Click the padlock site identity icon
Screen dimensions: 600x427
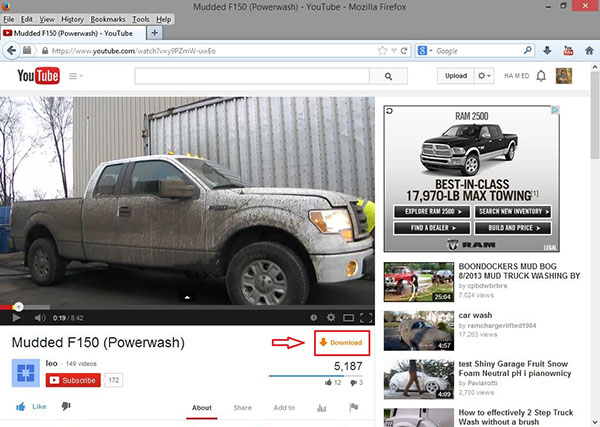point(45,51)
